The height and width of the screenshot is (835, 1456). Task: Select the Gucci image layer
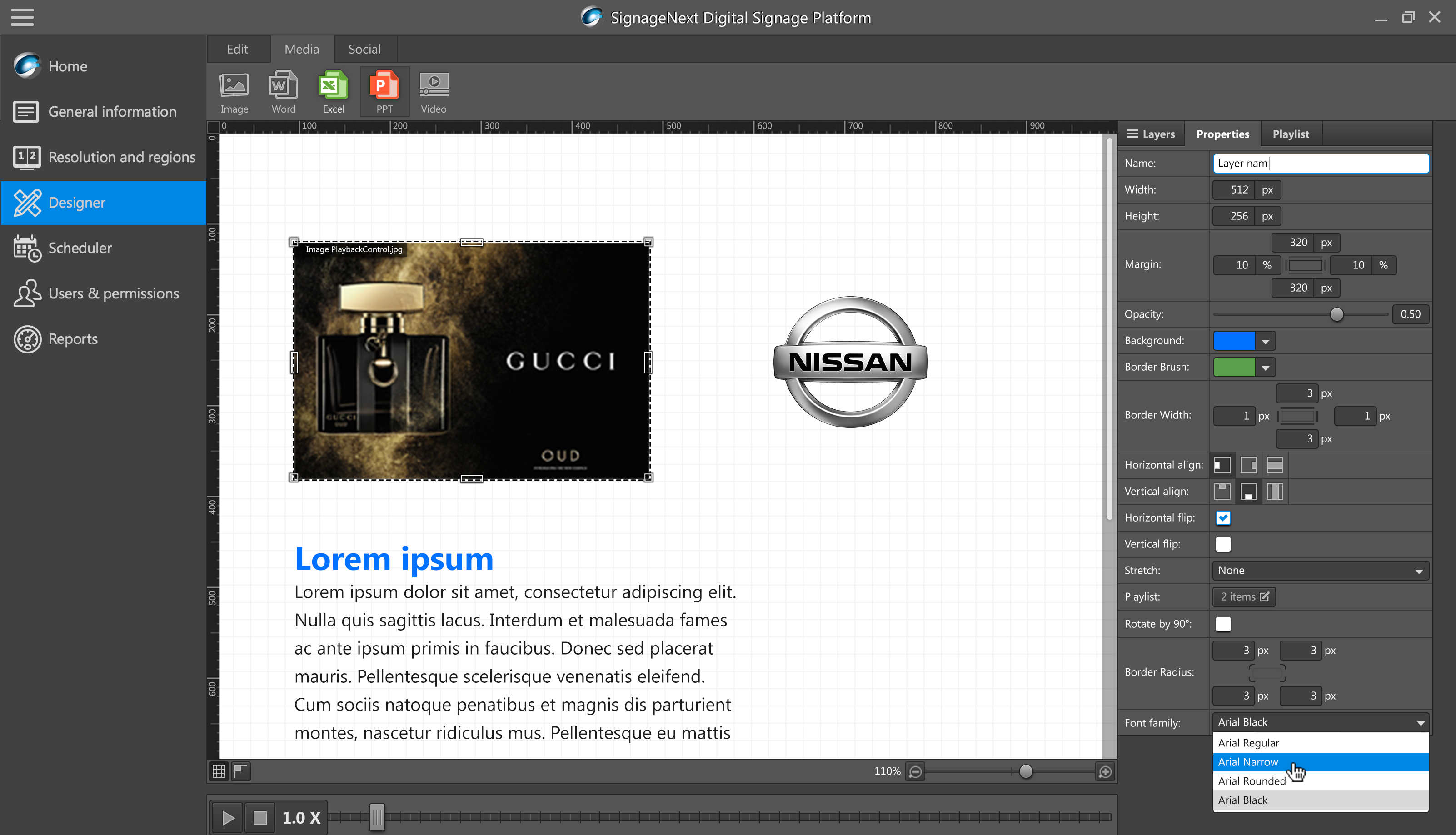click(x=471, y=361)
